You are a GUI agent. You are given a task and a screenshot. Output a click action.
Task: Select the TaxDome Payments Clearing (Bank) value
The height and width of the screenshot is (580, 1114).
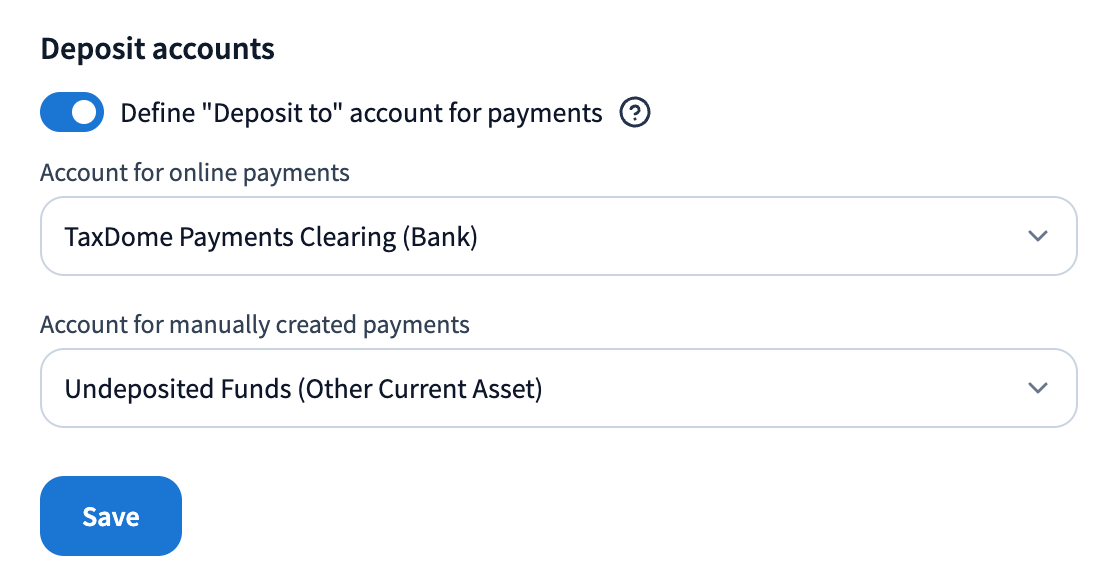tap(271, 237)
